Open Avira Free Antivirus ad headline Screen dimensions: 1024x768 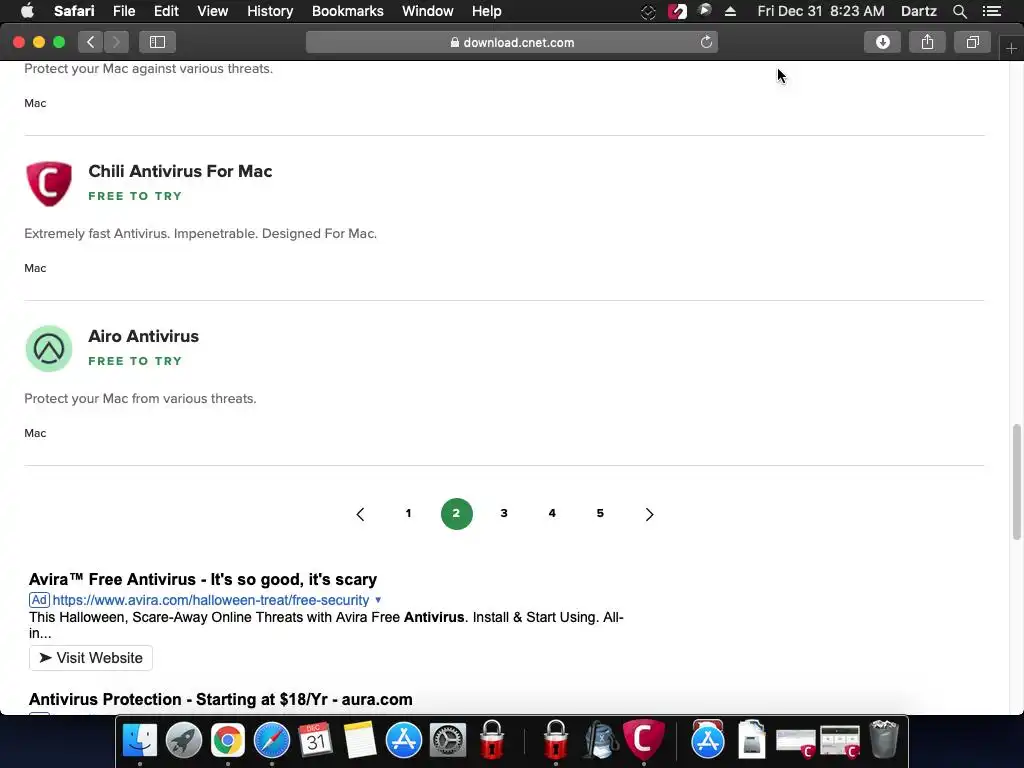point(203,579)
